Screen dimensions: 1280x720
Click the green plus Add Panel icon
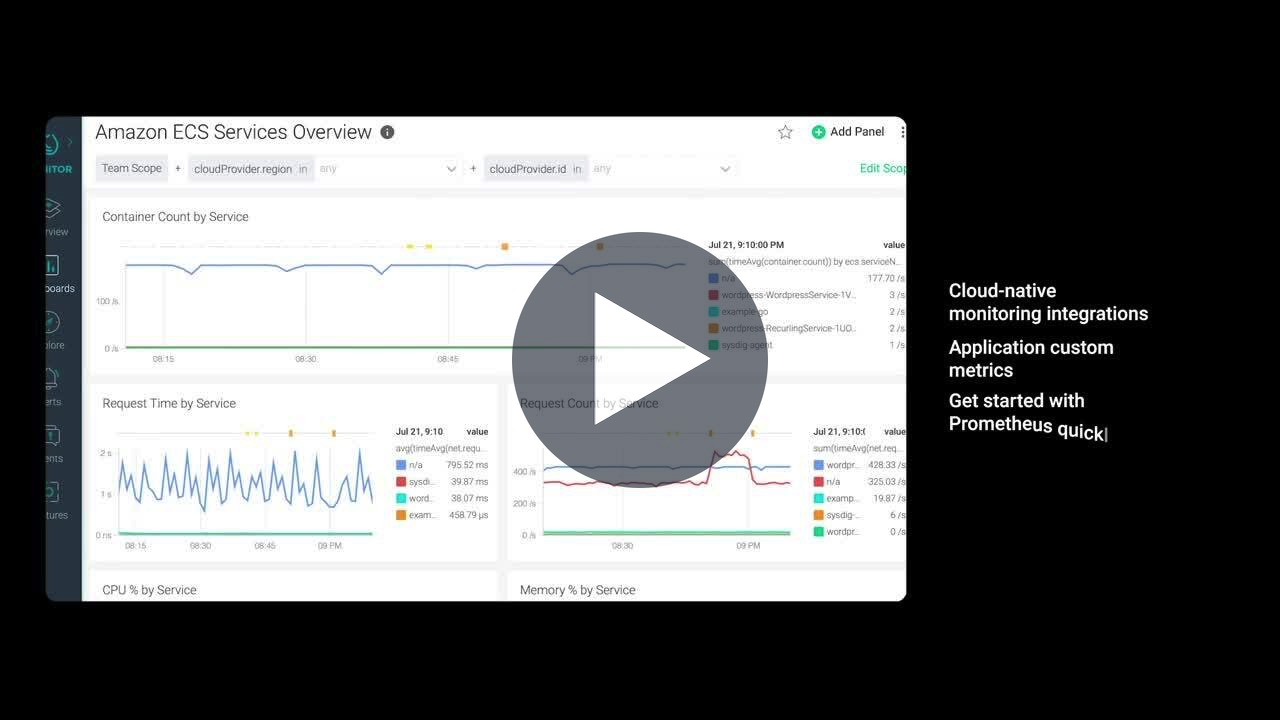click(819, 132)
